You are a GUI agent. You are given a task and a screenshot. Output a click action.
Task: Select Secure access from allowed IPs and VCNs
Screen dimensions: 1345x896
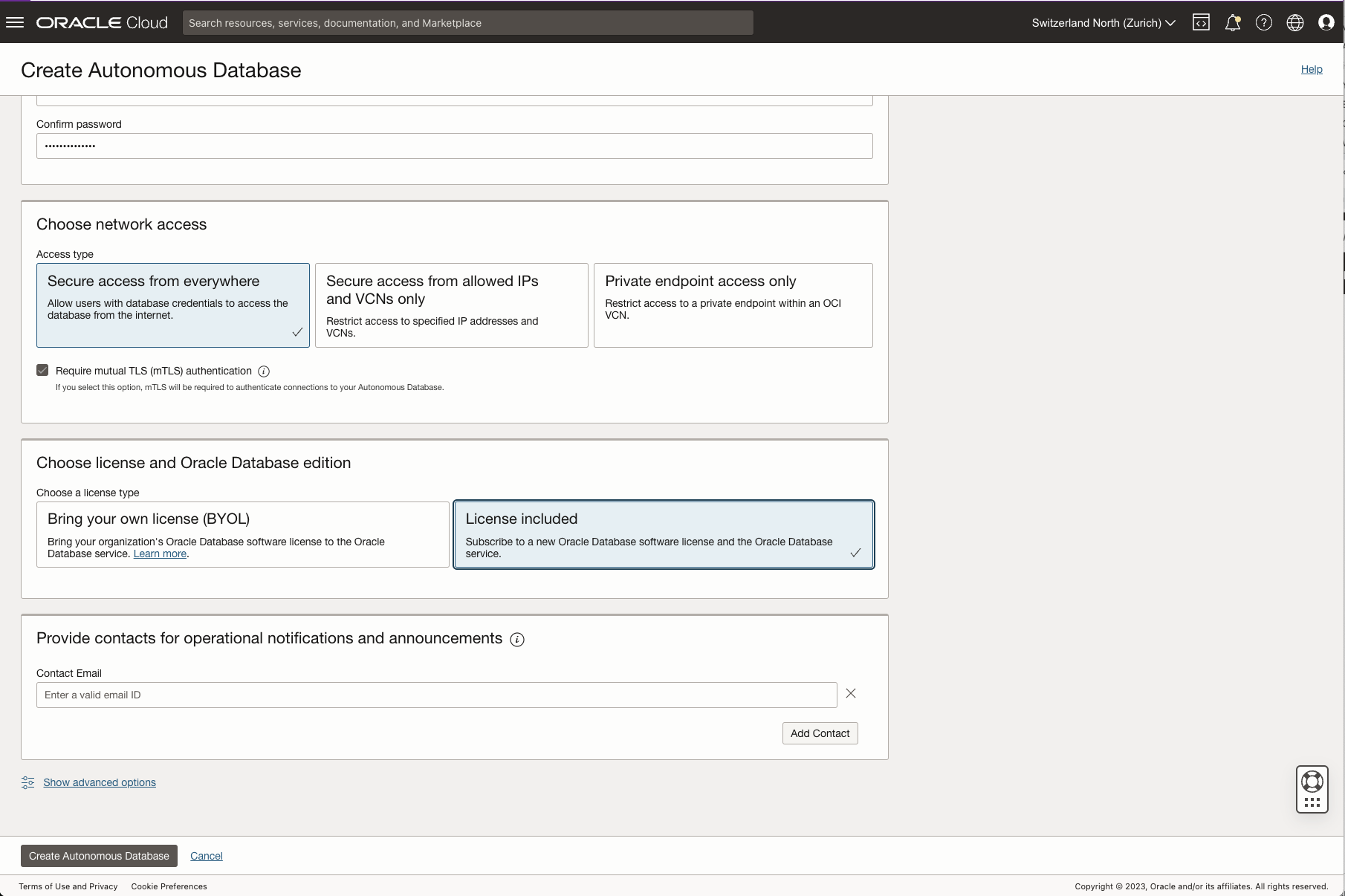point(451,305)
